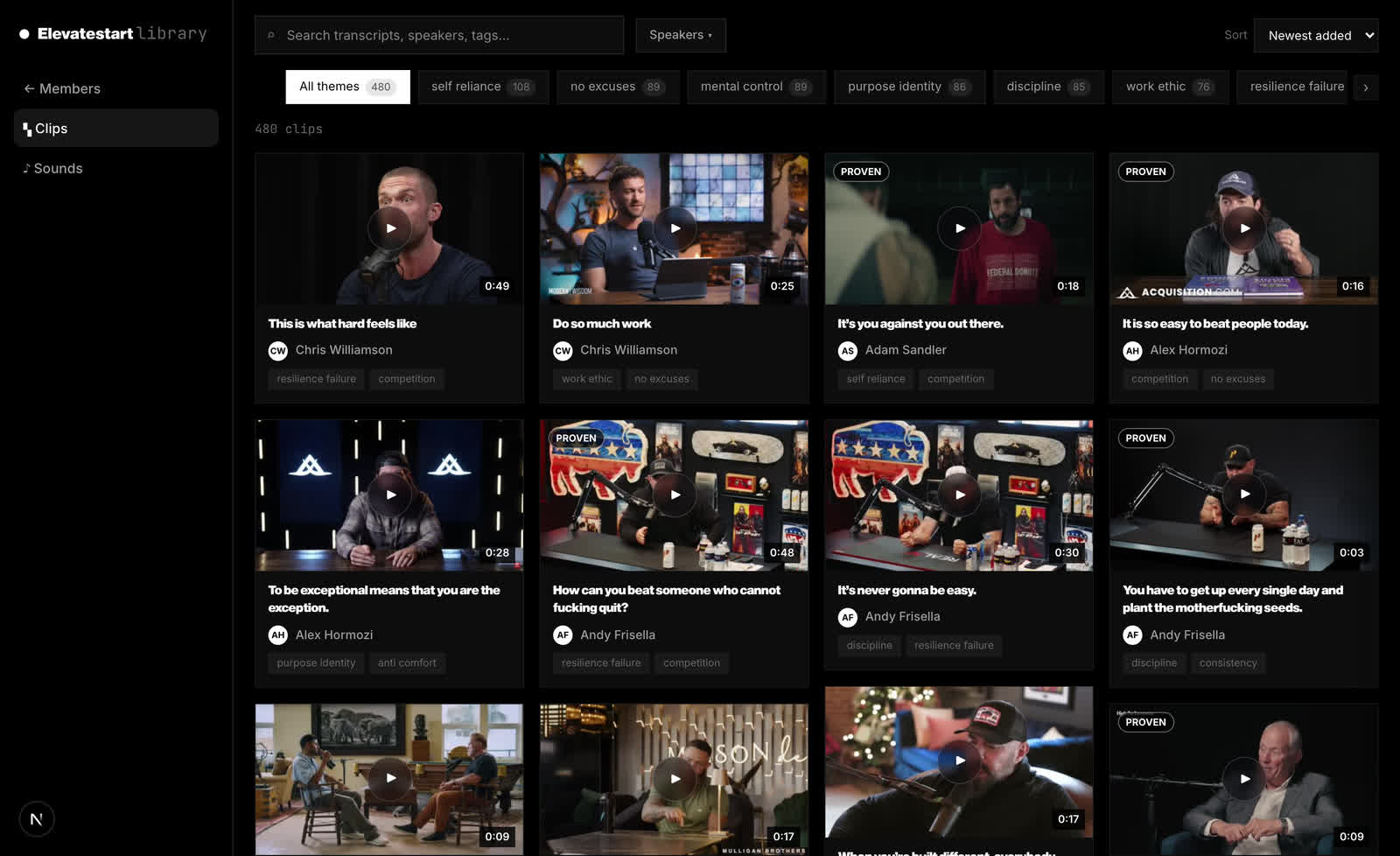Image resolution: width=1400 pixels, height=856 pixels.
Task: Select the 'All themes' filter chip
Action: [x=347, y=87]
